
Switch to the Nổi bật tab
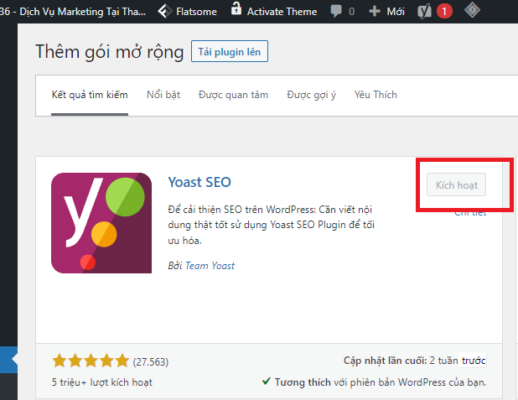point(163,95)
